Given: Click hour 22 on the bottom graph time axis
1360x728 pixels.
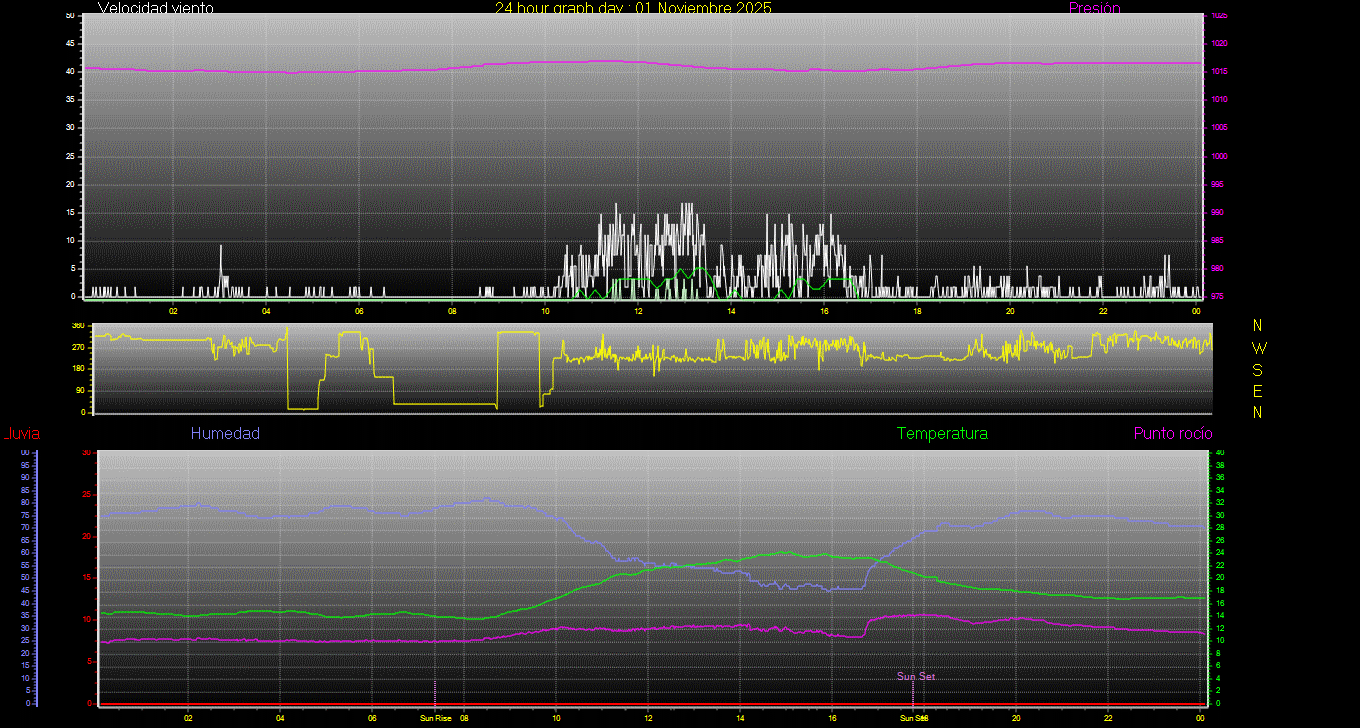Looking at the screenshot, I should coord(1108,718).
